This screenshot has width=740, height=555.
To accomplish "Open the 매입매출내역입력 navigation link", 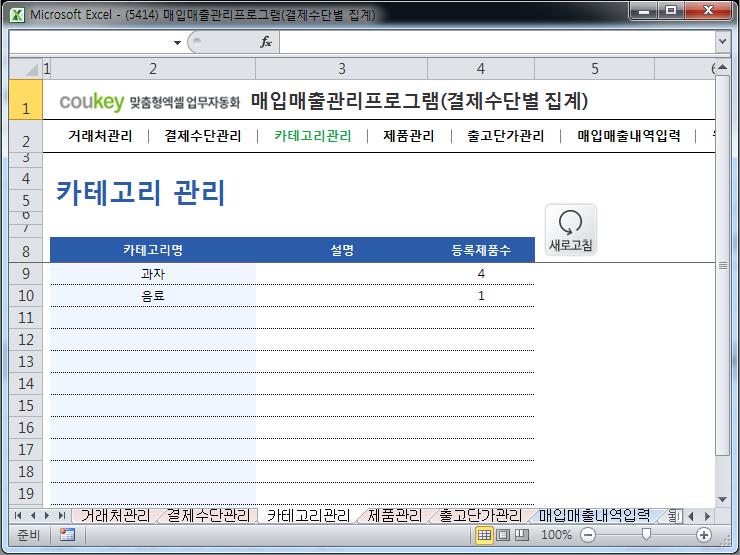I will pyautogui.click(x=629, y=136).
